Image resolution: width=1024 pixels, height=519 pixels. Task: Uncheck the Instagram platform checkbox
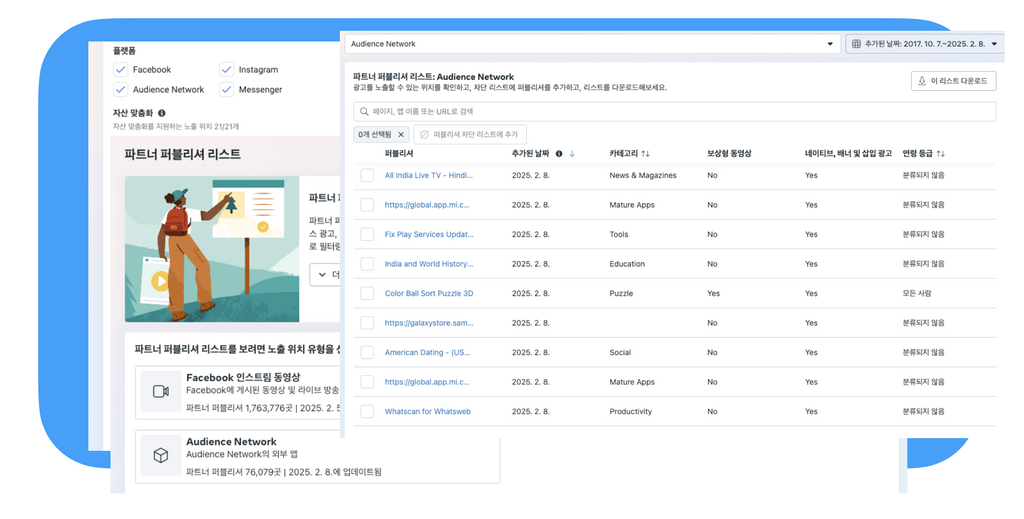point(226,70)
